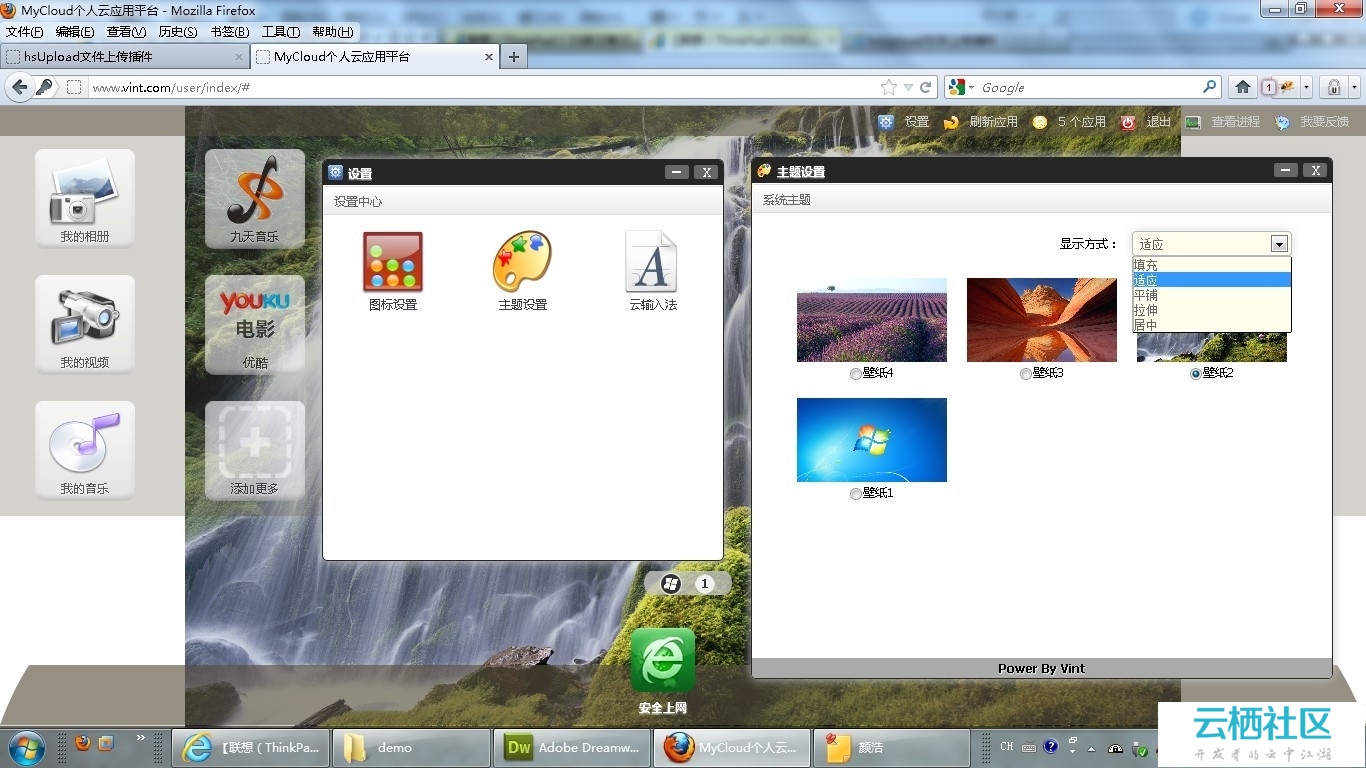The image size is (1366, 768).
Task: Open the 帮助 Help menu
Action: (x=333, y=32)
